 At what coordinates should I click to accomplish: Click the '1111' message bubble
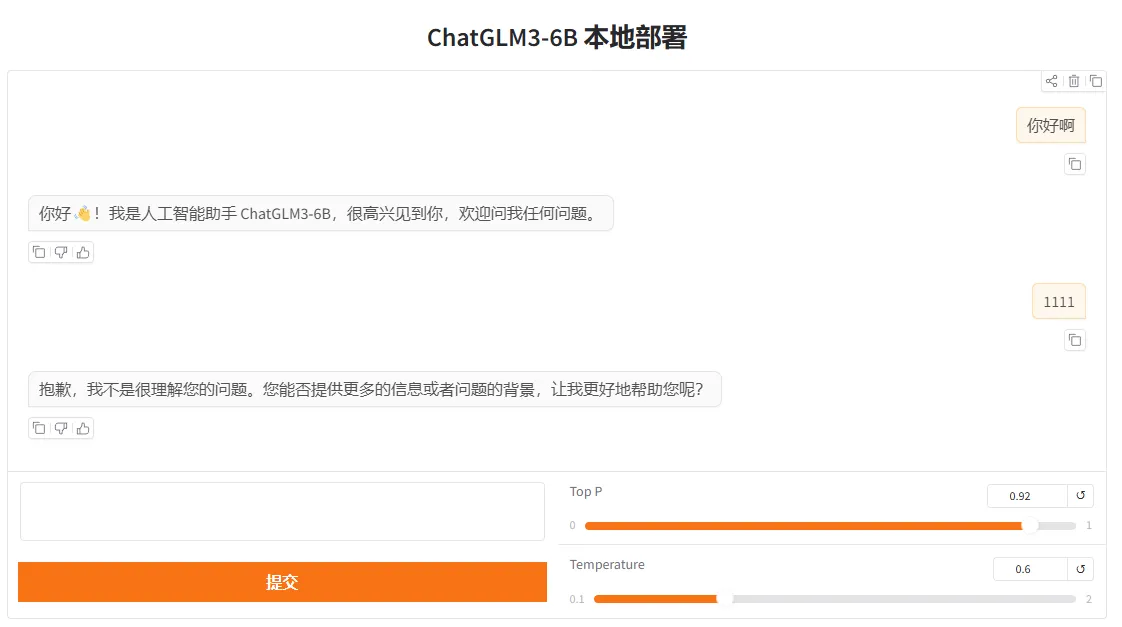tap(1058, 301)
